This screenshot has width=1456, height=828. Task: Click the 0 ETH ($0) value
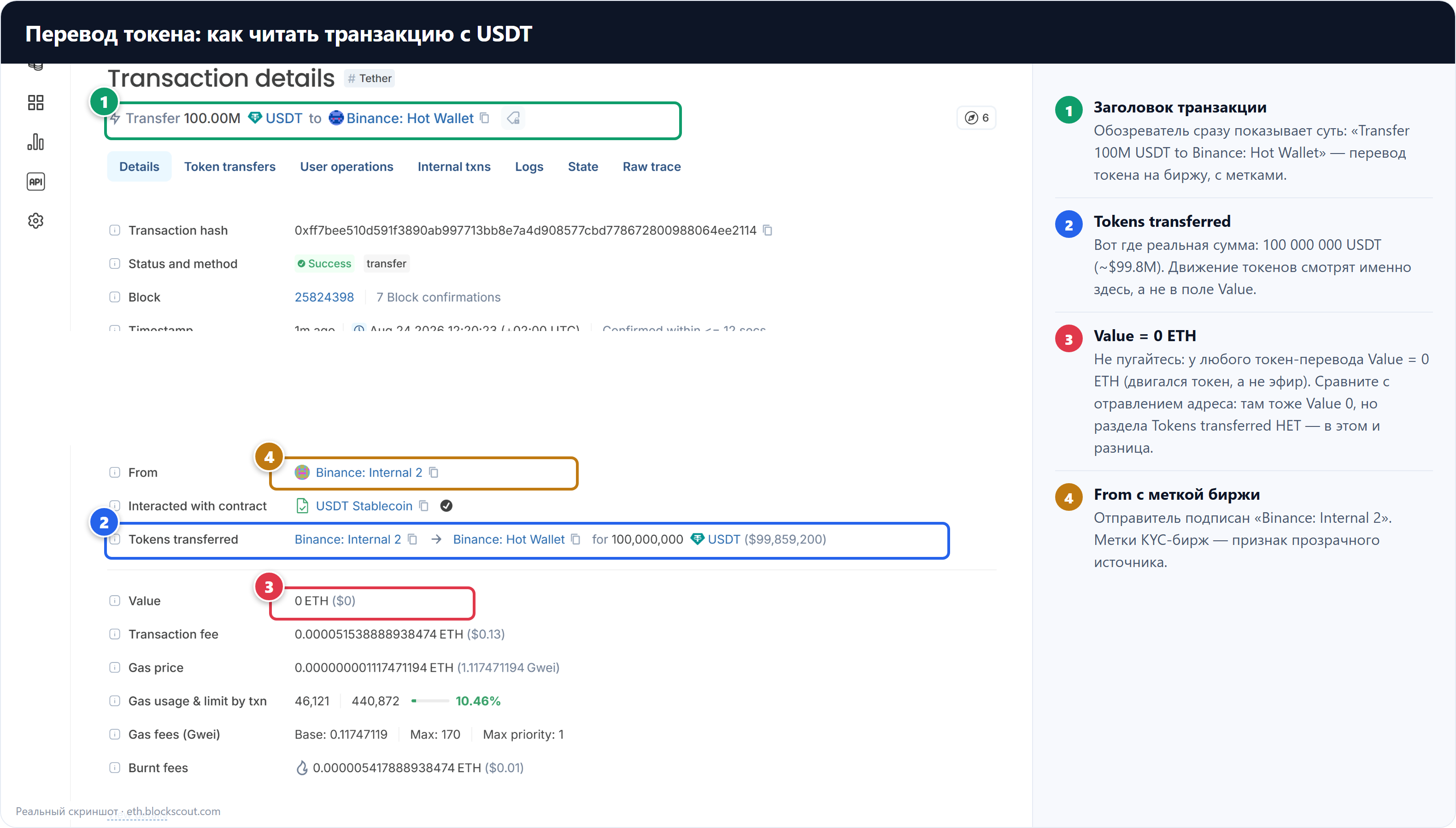pyautogui.click(x=325, y=601)
